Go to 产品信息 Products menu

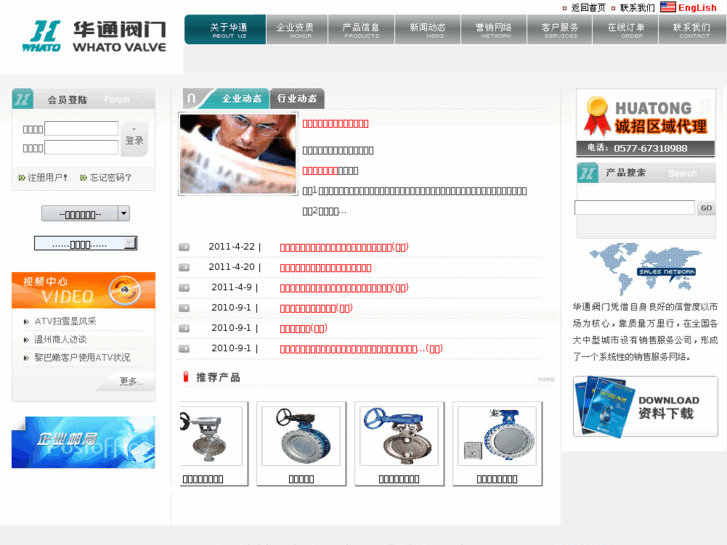[361, 30]
